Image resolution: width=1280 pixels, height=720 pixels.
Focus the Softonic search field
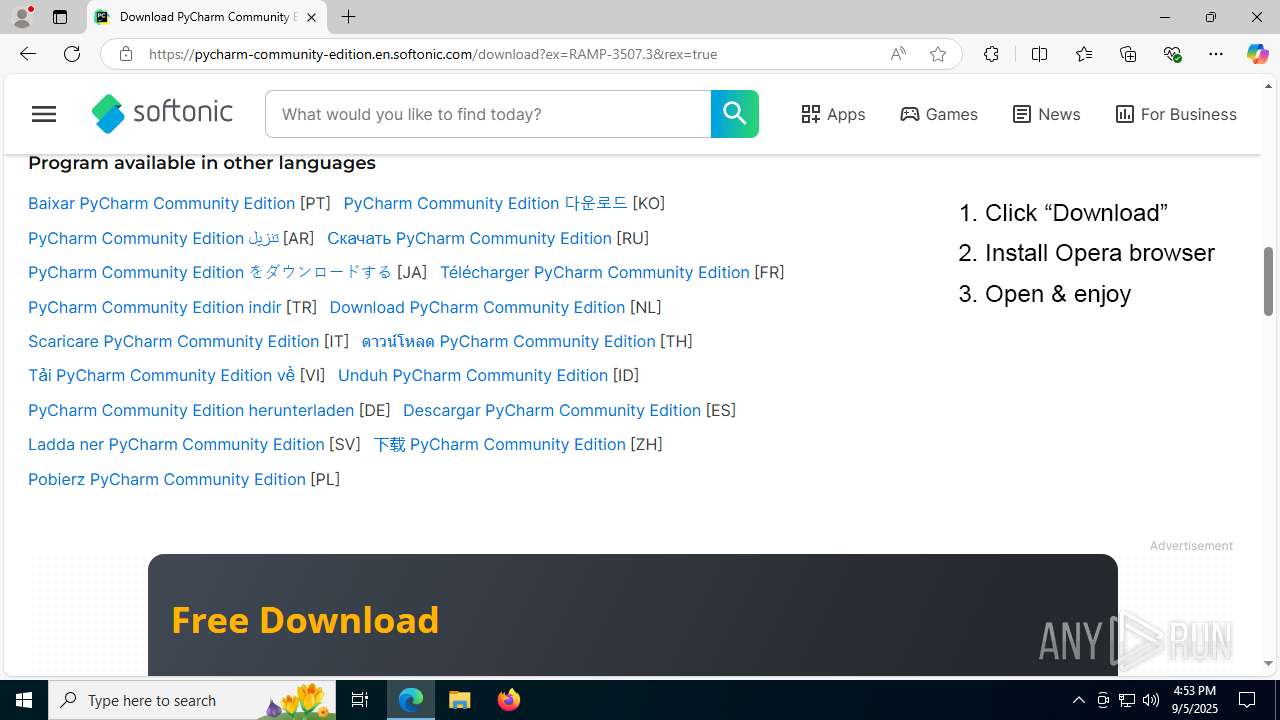(488, 114)
